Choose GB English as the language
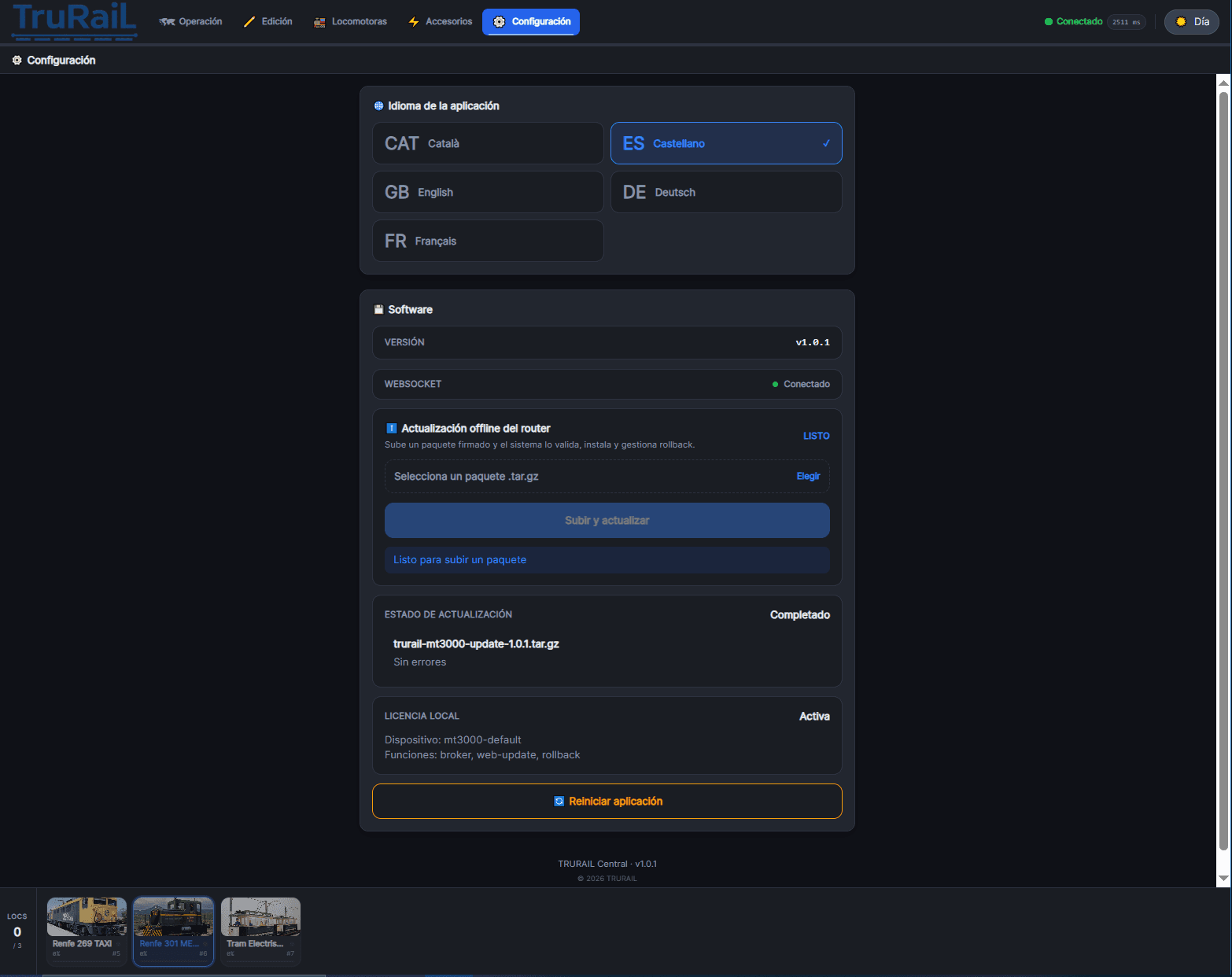 [488, 192]
